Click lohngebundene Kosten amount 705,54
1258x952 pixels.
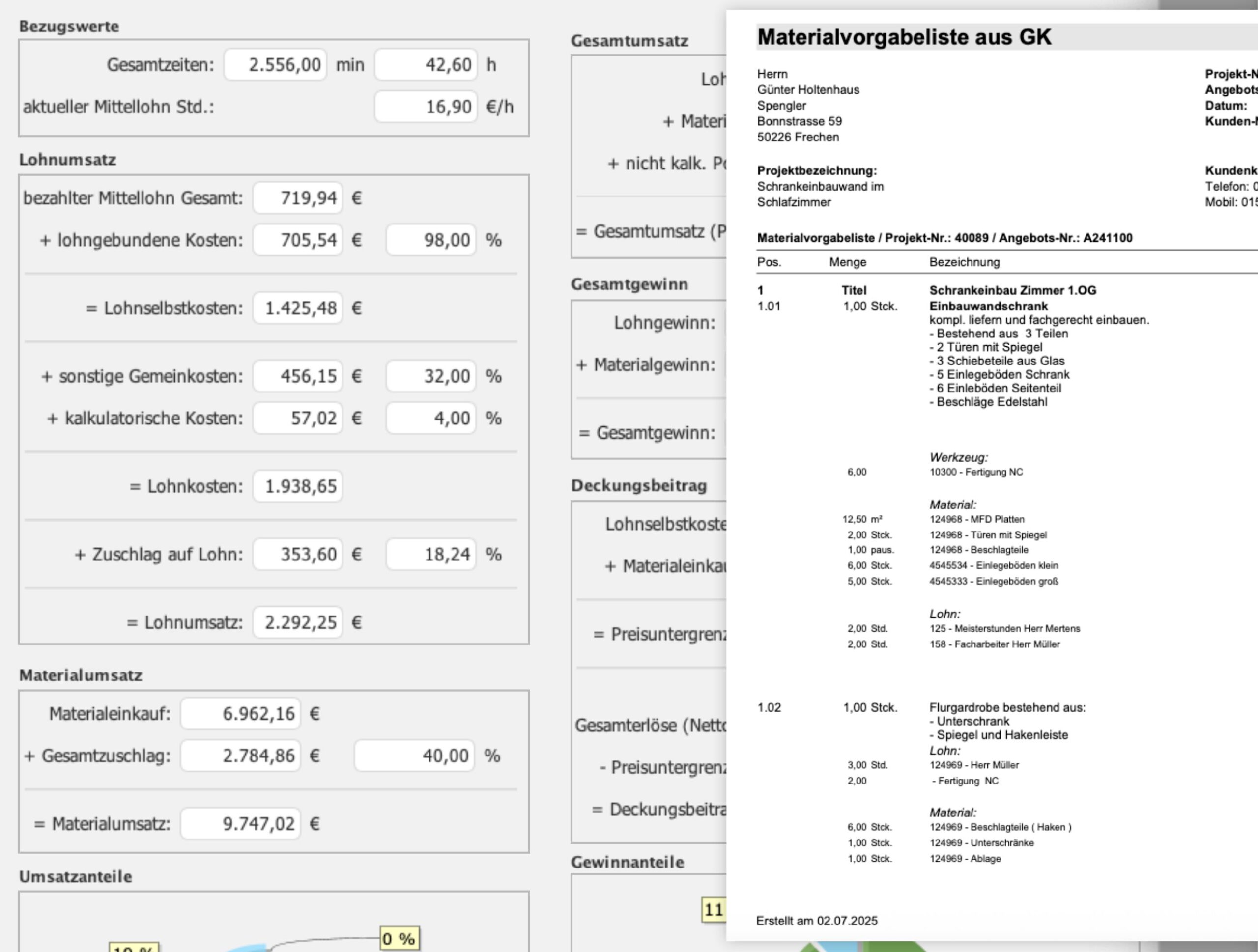(298, 240)
